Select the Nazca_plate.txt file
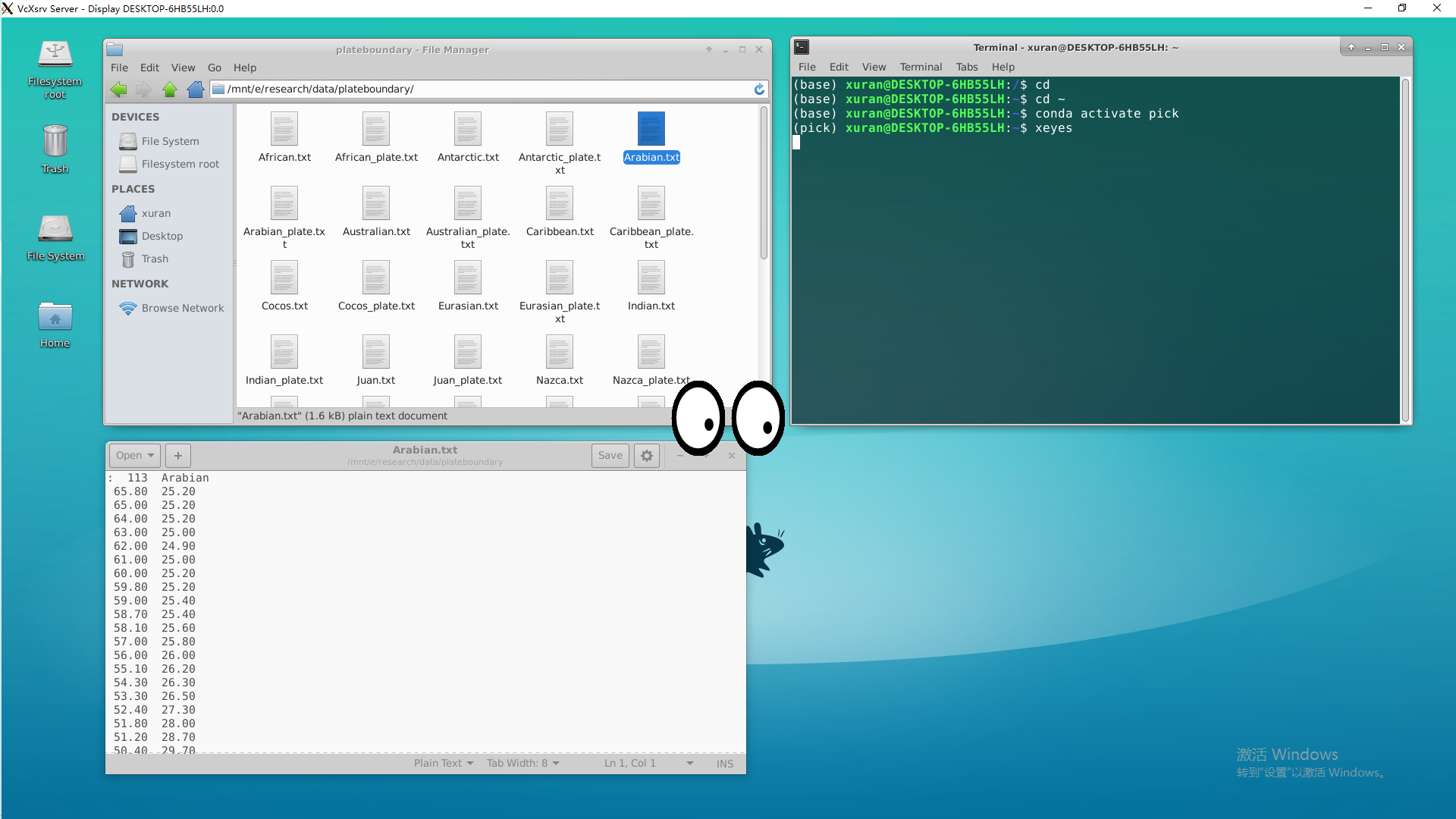This screenshot has width=1456, height=819. tap(651, 360)
